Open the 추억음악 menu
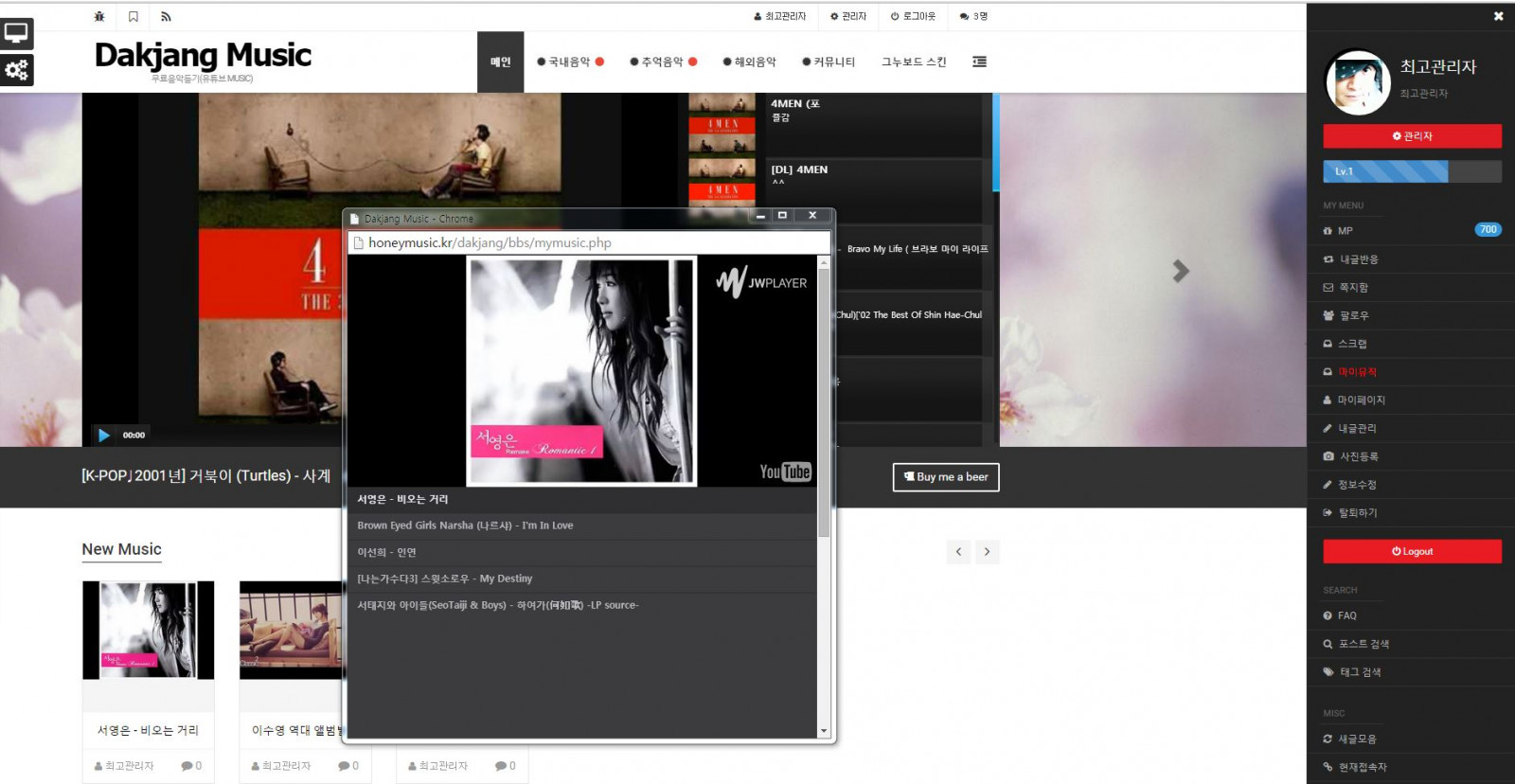The height and width of the screenshot is (784, 1515). pos(663,62)
